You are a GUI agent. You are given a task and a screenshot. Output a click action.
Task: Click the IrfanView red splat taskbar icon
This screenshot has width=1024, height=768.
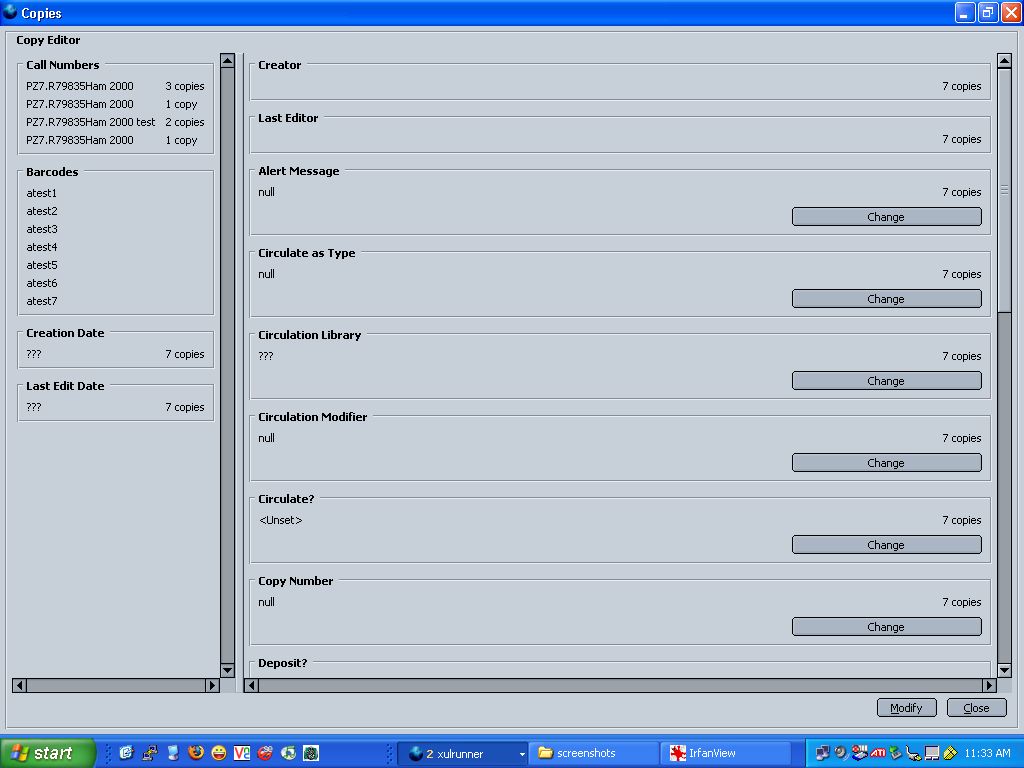(678, 753)
